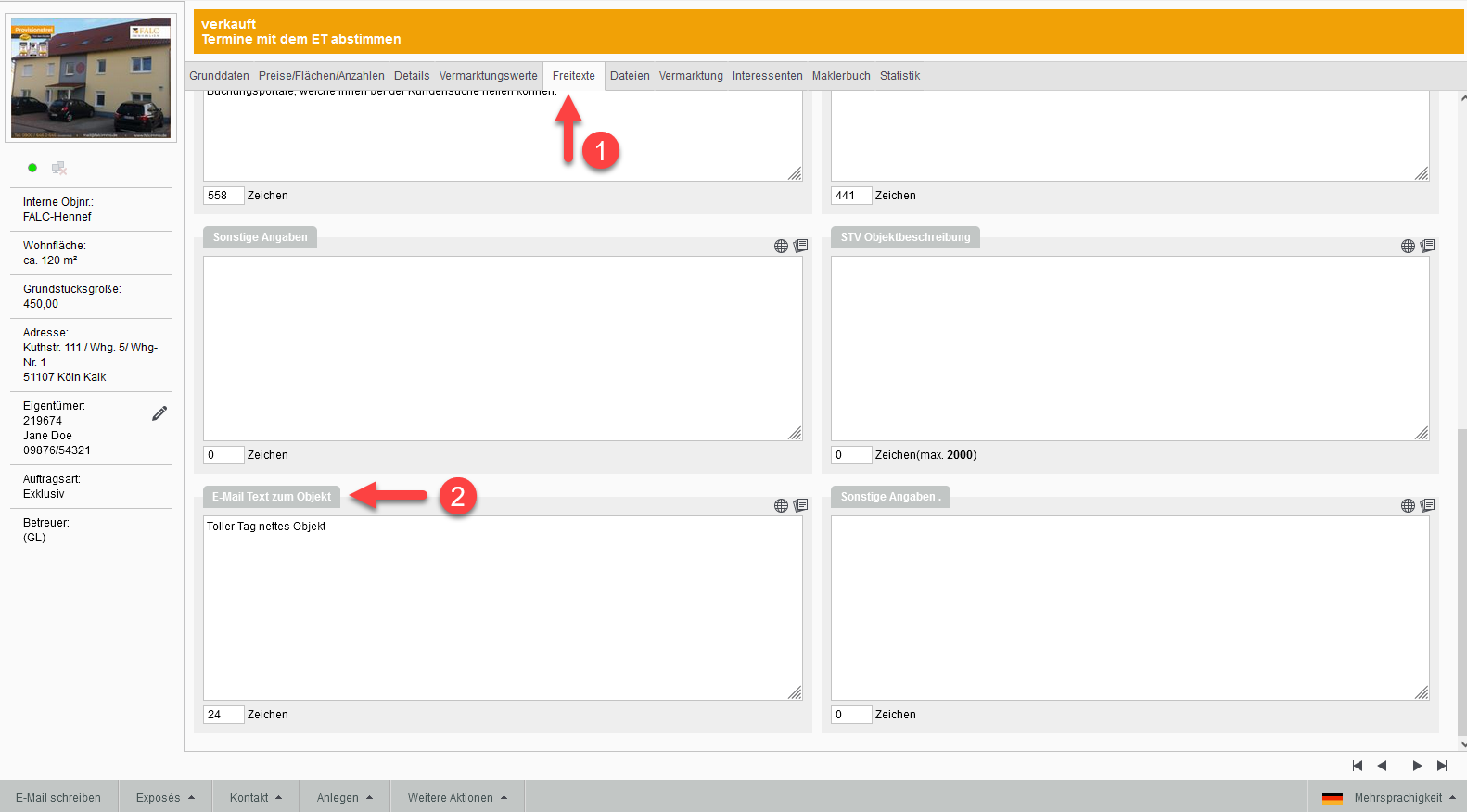This screenshot has height=812, width=1467.
Task: Click the property photo thumbnail
Action: click(x=91, y=79)
